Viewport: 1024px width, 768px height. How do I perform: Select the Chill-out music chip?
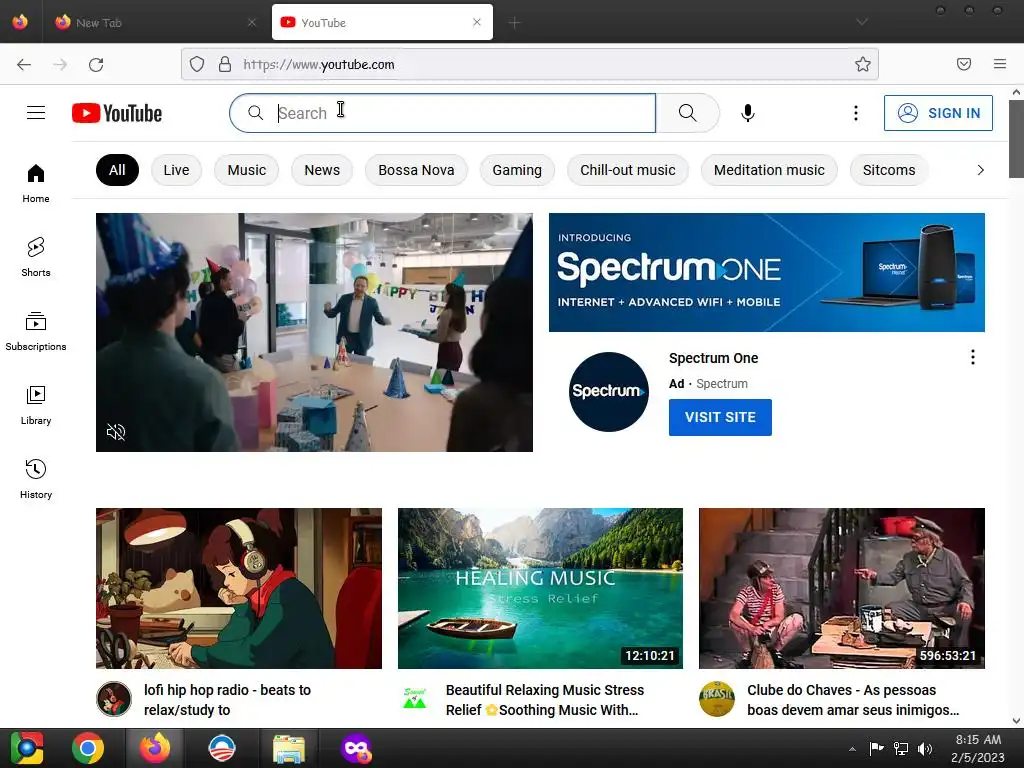coord(628,170)
